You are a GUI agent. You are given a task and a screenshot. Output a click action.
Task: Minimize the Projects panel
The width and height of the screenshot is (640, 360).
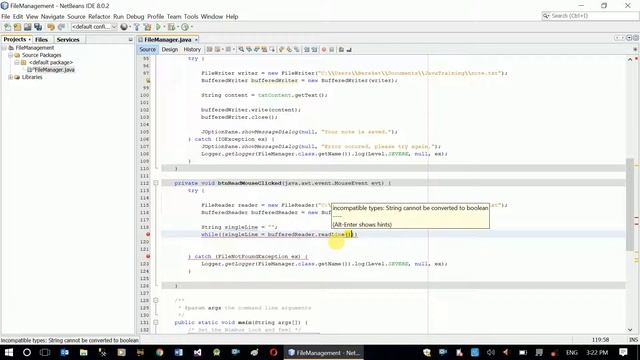(x=131, y=40)
